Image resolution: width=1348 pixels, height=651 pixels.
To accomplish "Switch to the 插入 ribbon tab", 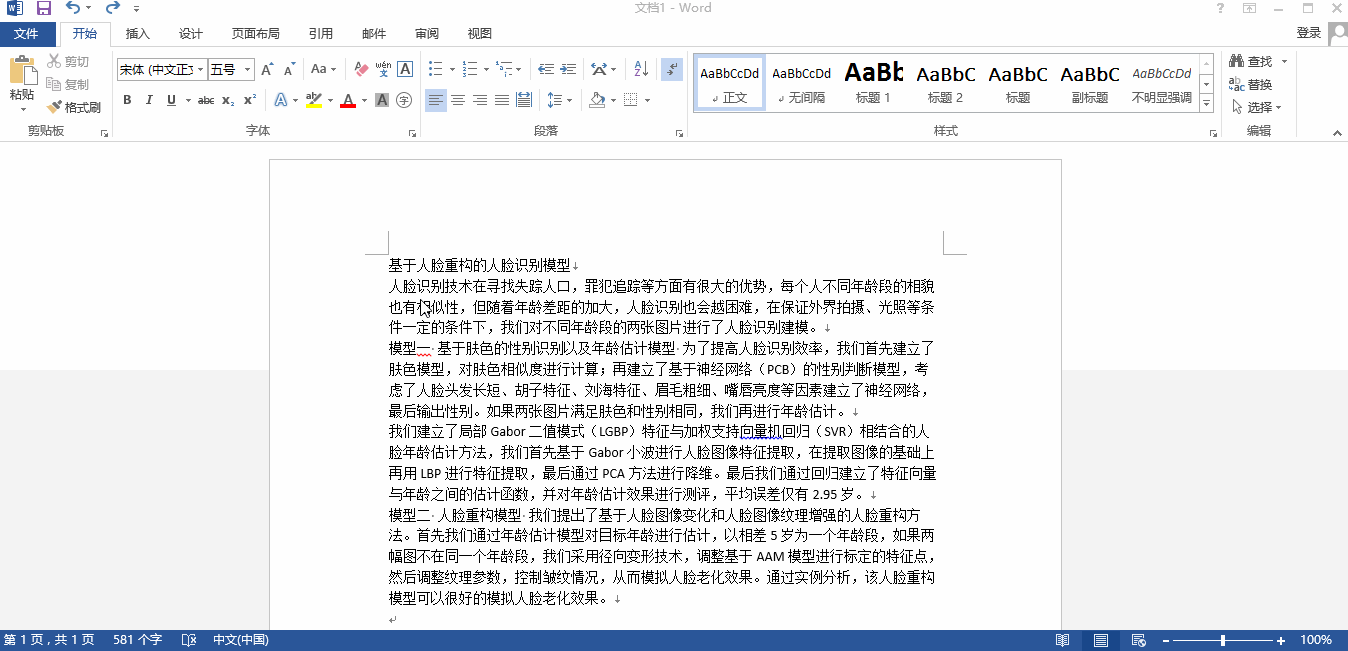I will coord(136,33).
